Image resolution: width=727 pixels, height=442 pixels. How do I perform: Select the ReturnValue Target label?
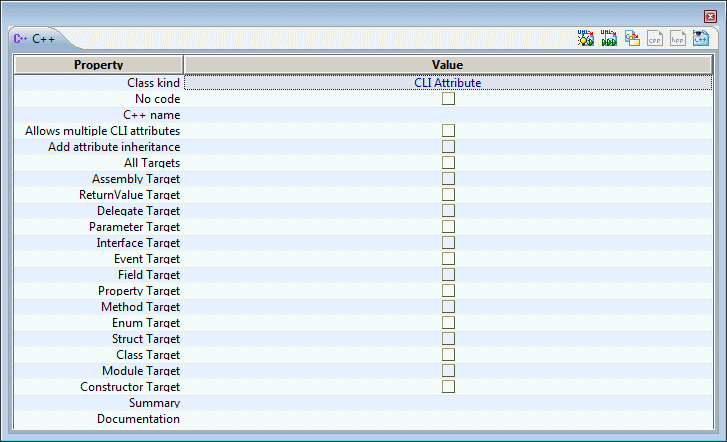point(129,195)
